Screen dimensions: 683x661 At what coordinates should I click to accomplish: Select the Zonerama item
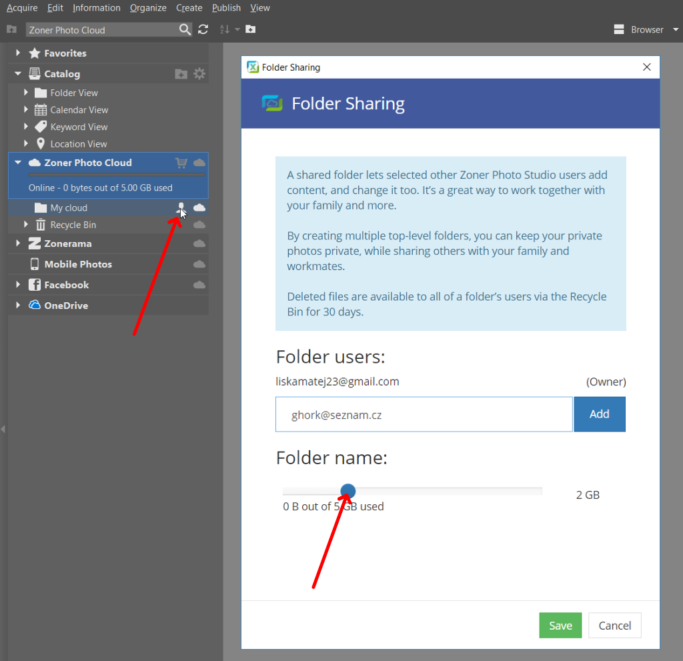click(x=68, y=244)
